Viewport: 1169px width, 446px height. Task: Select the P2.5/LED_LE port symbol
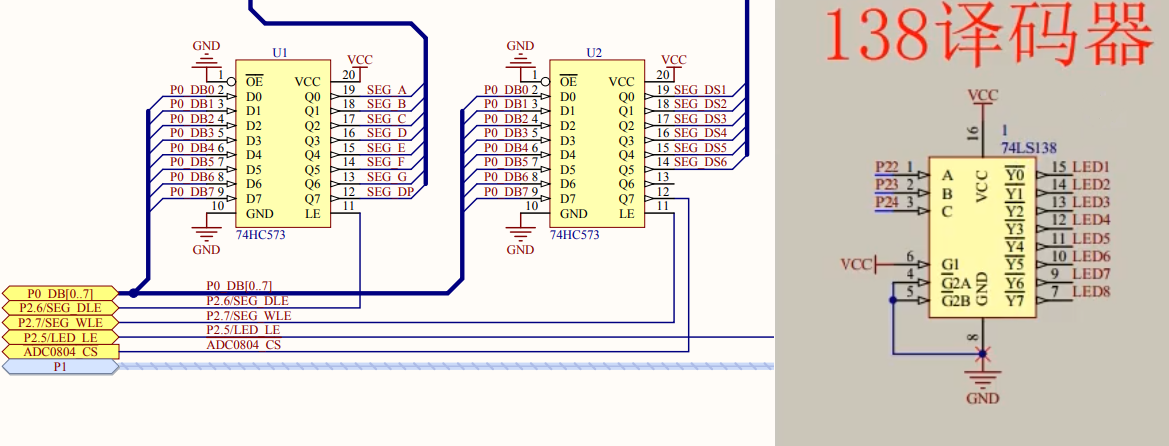pos(60,337)
